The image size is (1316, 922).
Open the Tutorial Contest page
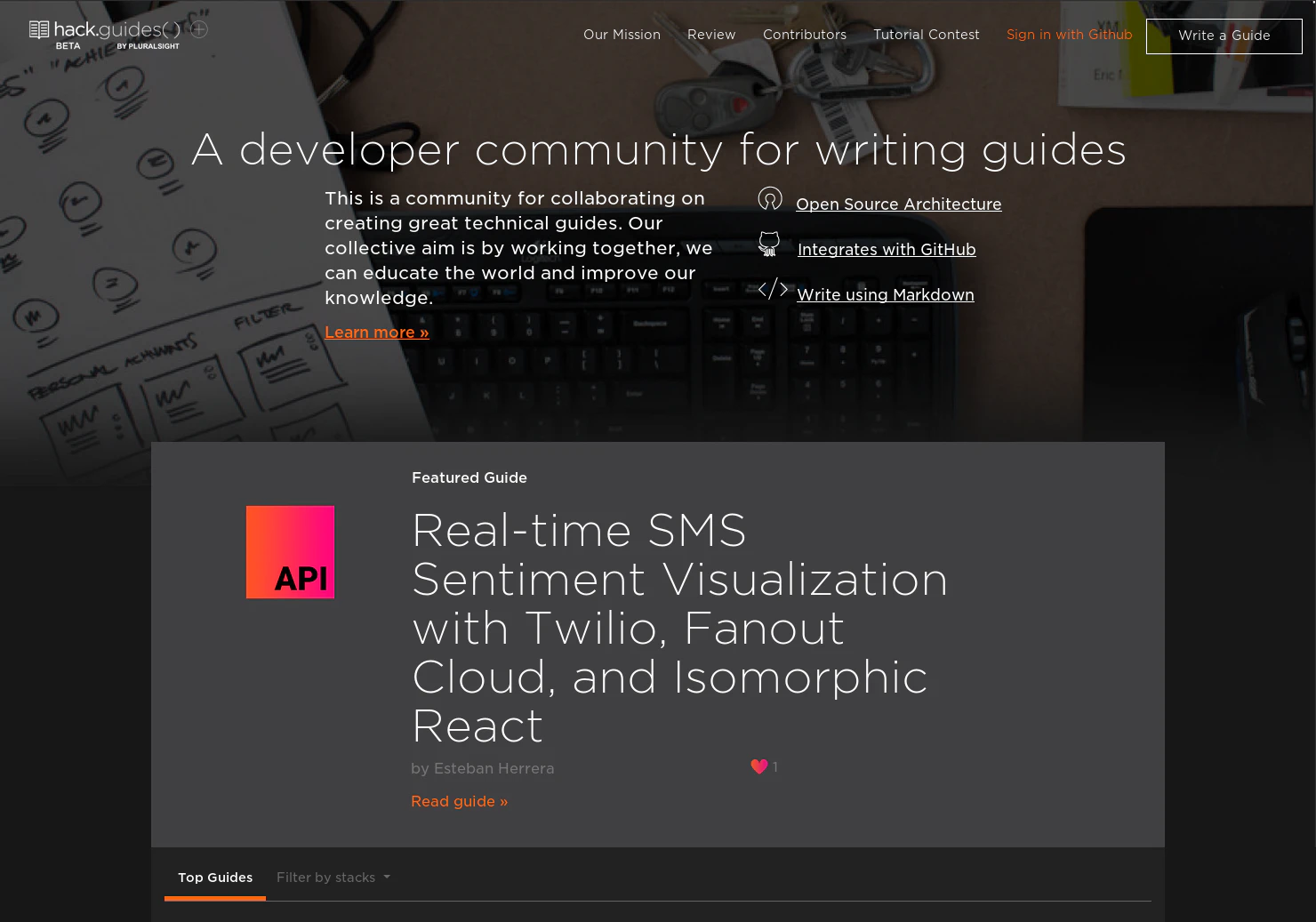927,35
